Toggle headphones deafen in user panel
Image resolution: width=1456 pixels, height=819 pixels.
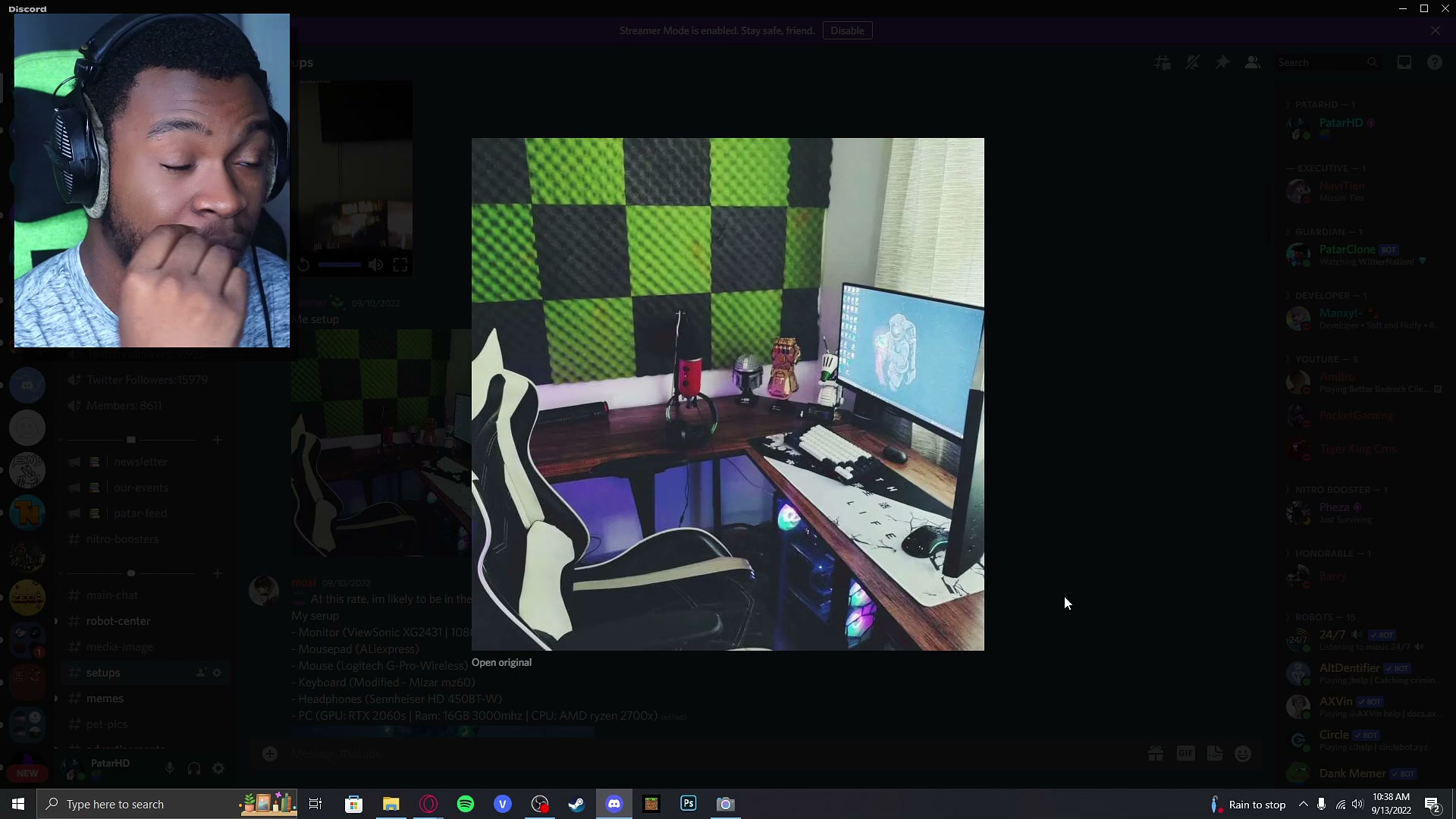click(x=194, y=769)
